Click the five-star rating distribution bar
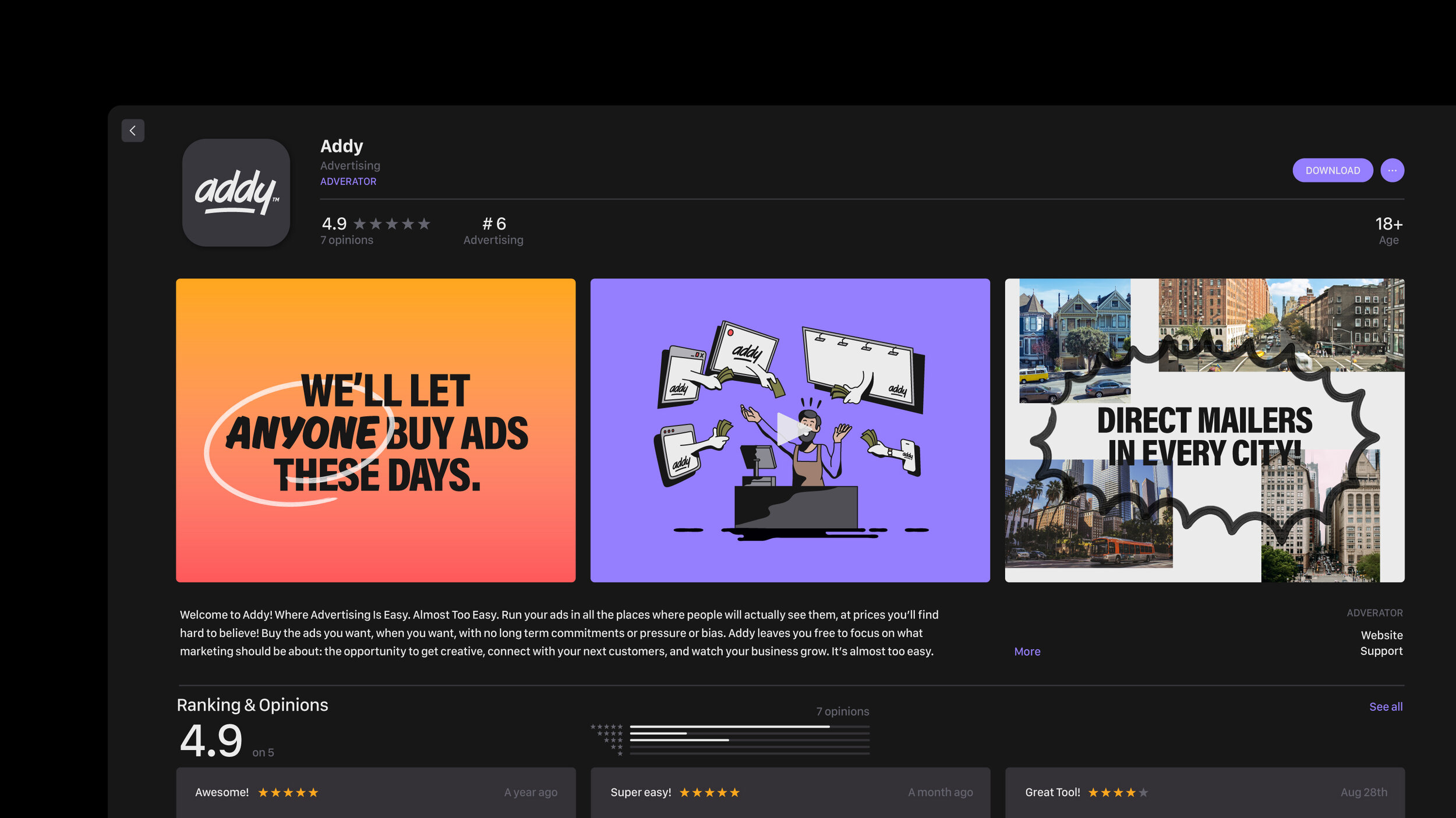The image size is (1456, 818). tap(749, 727)
